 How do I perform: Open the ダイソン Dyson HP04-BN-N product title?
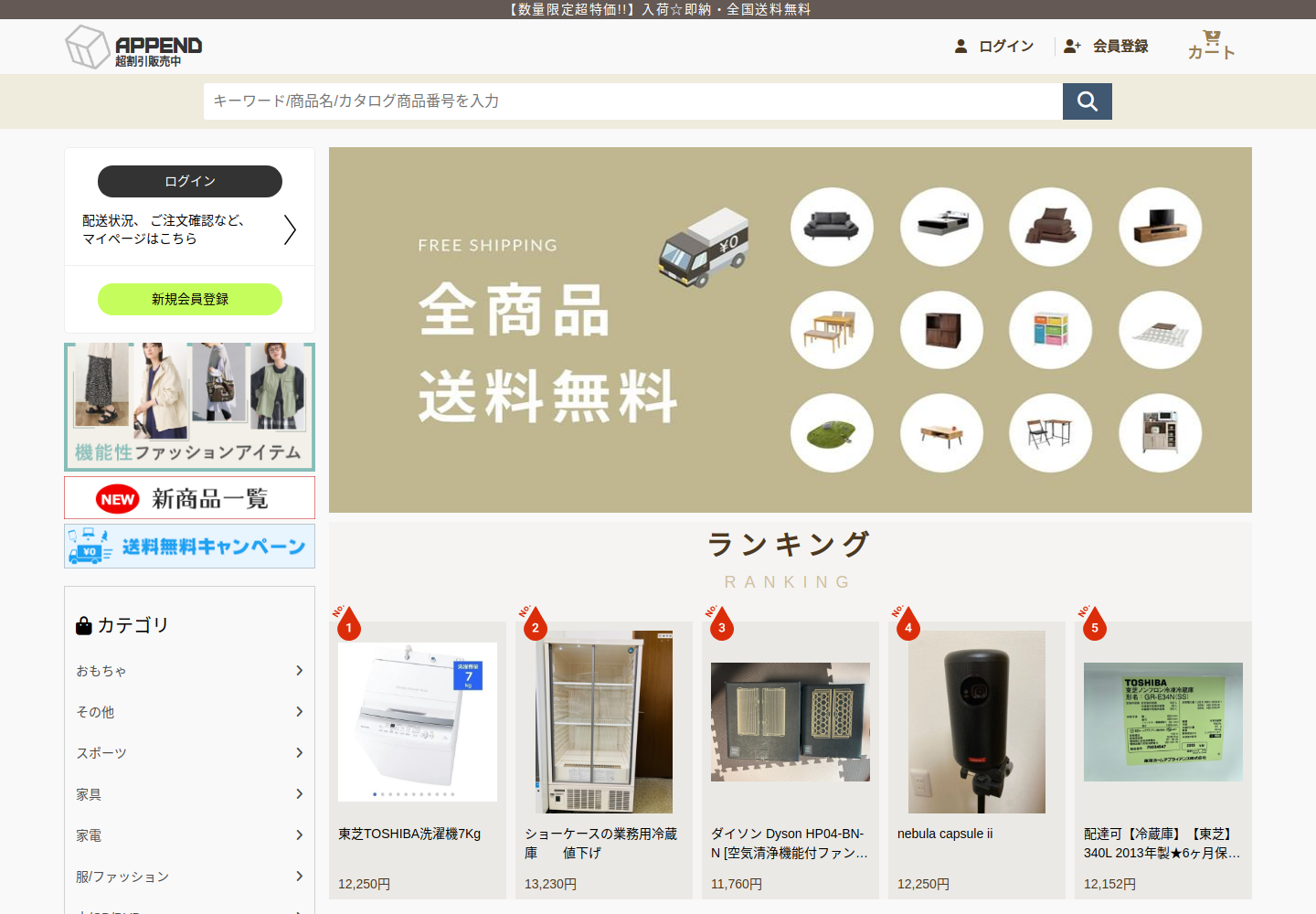[x=790, y=844]
